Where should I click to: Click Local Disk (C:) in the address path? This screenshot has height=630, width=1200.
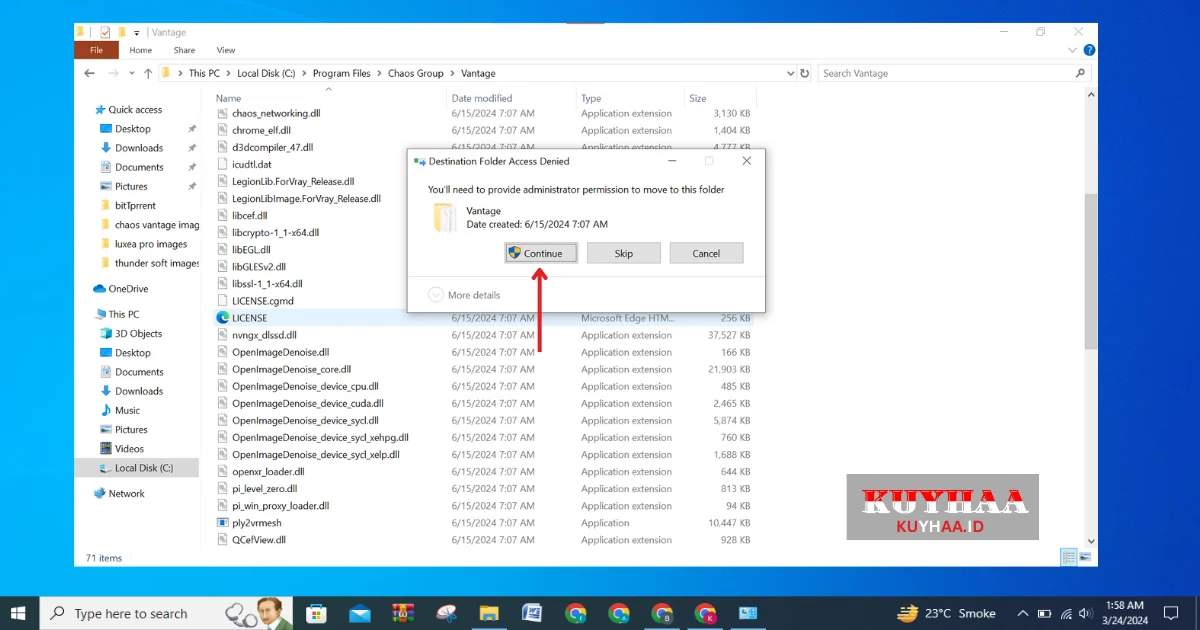pos(266,73)
